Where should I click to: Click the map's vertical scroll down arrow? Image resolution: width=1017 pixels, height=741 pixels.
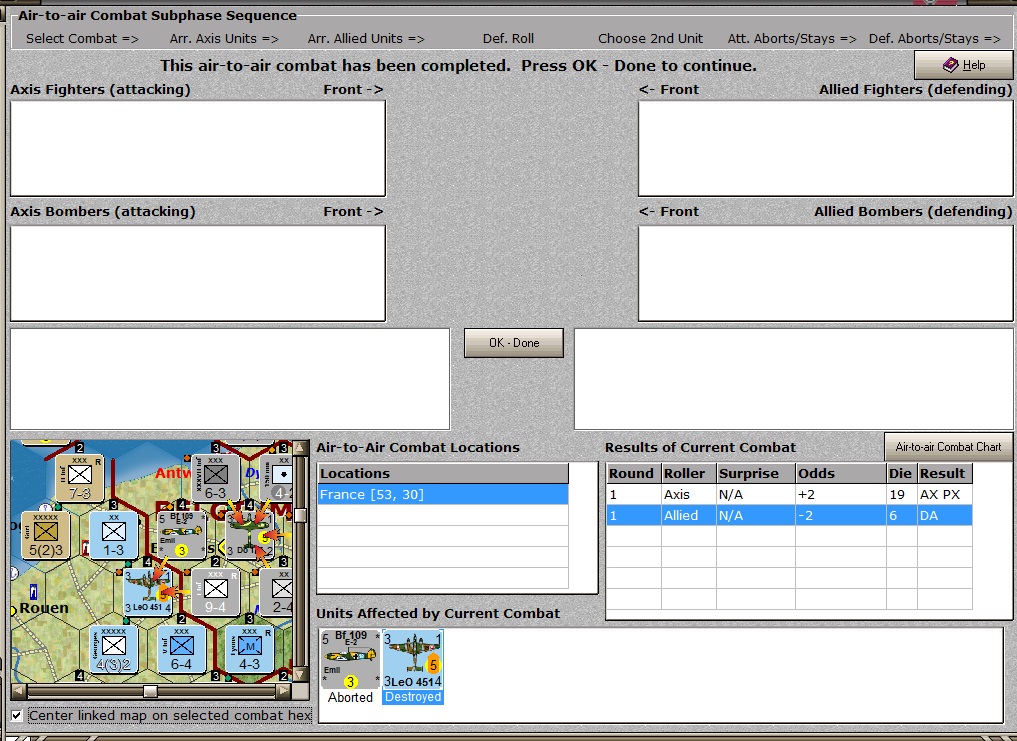300,675
